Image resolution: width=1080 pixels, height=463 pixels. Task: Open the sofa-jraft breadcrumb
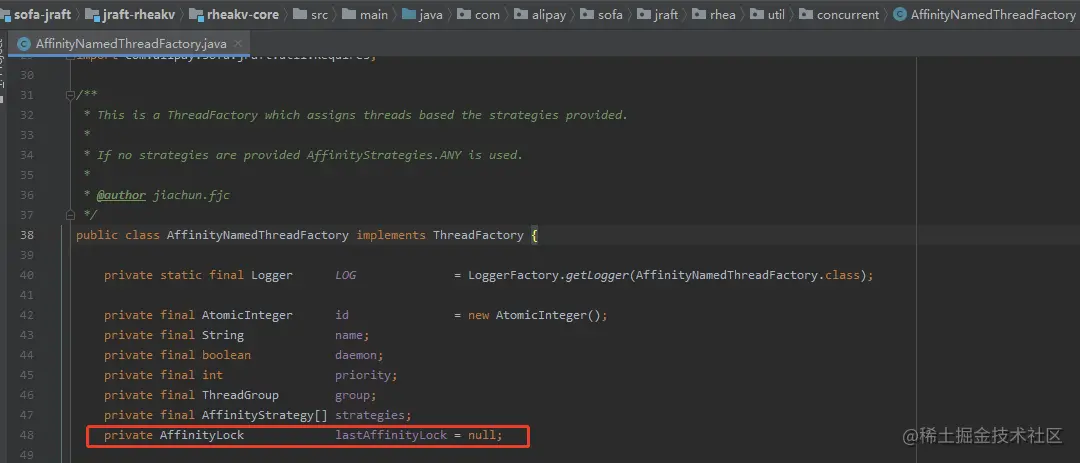coord(42,14)
